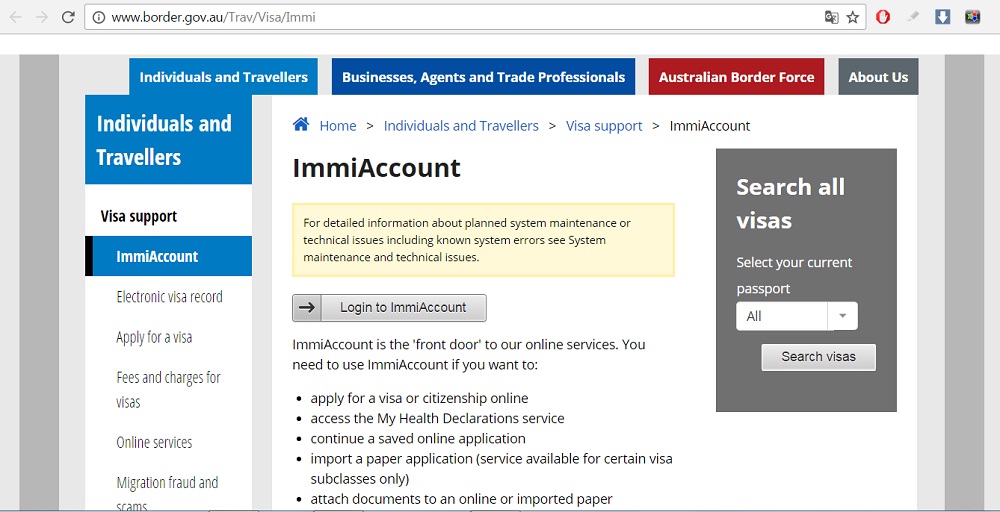Click 'Select your current passport' label

point(795,275)
